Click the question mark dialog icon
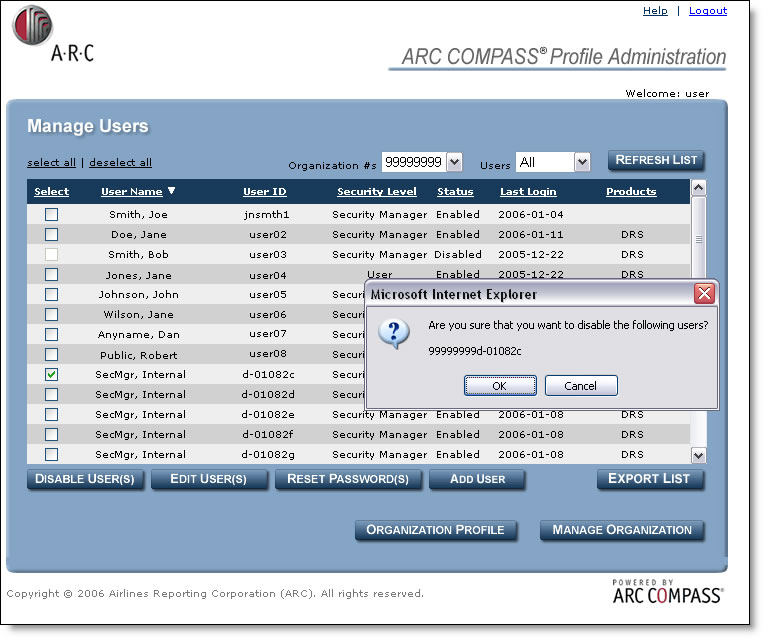Viewport: 762px width, 642px height. point(393,333)
